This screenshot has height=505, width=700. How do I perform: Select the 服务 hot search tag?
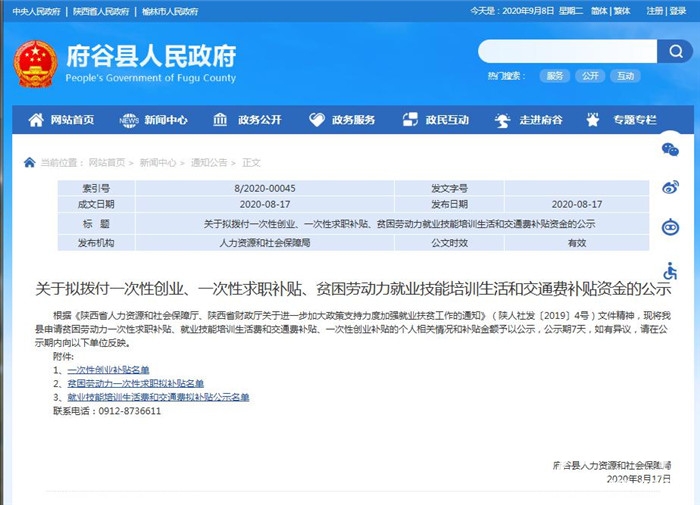click(x=554, y=76)
